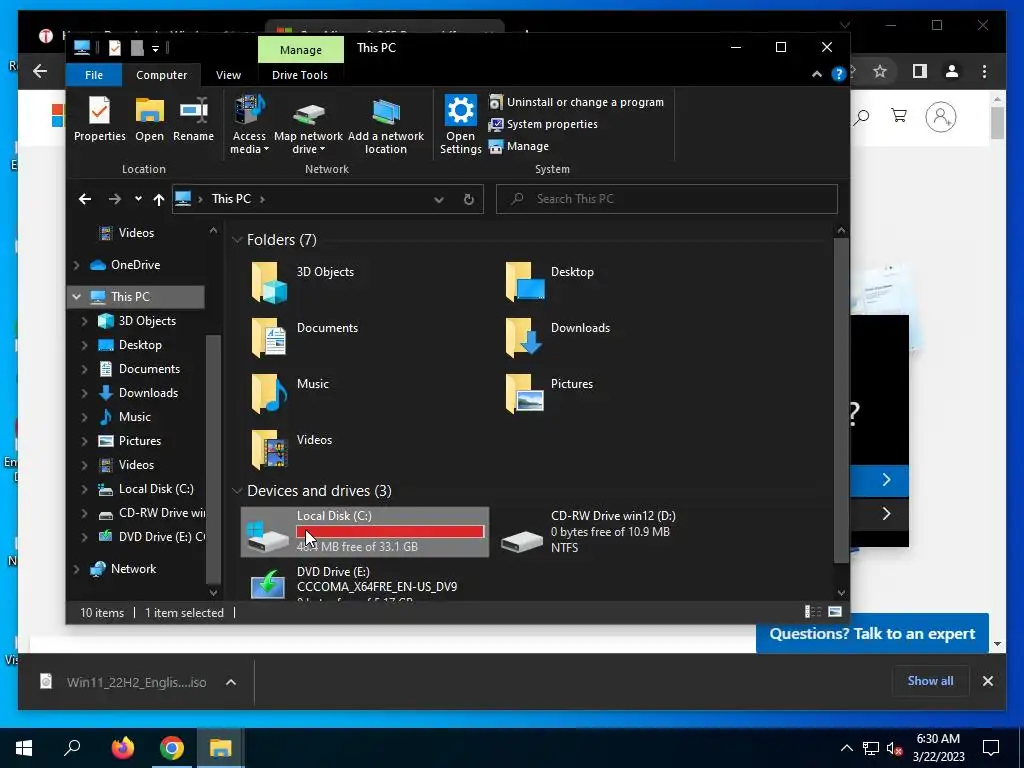Open the Map network drive dropdown
Image resolution: width=1024 pixels, height=768 pixels.
point(308,124)
